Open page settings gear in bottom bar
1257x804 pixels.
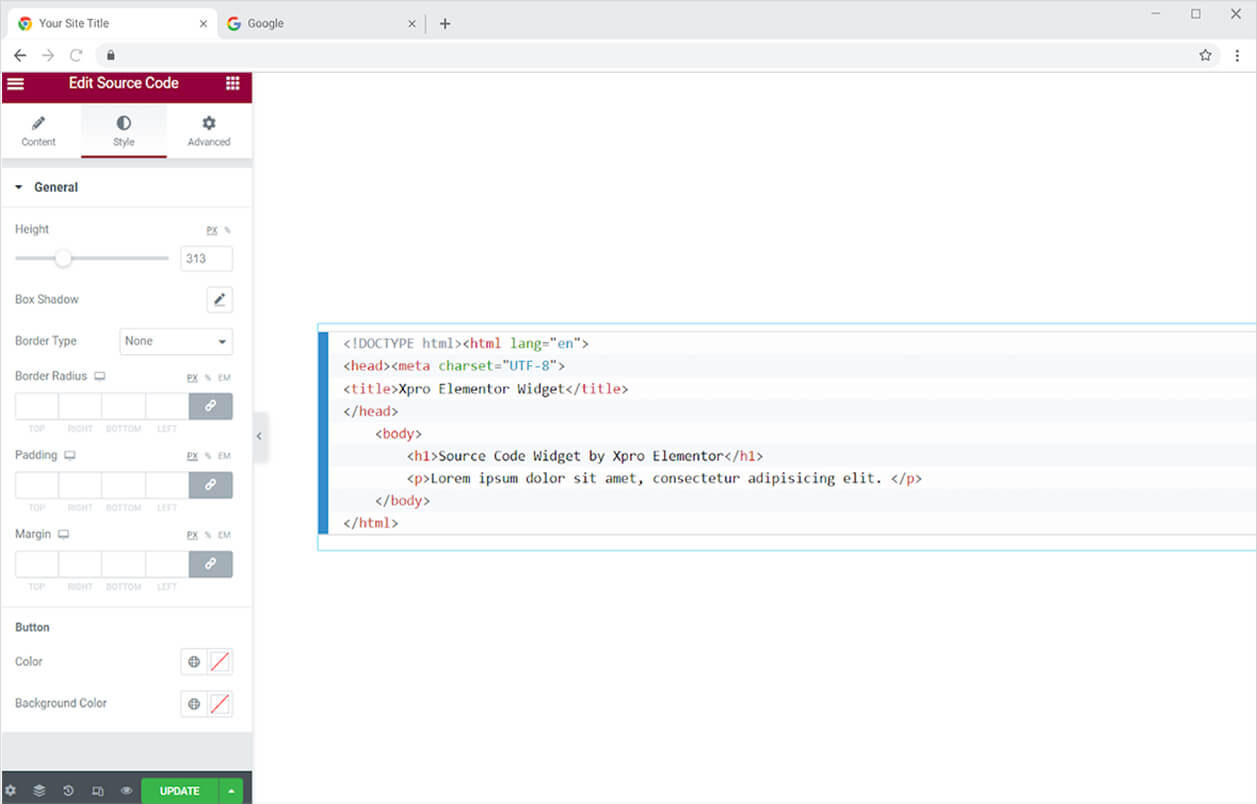11,791
